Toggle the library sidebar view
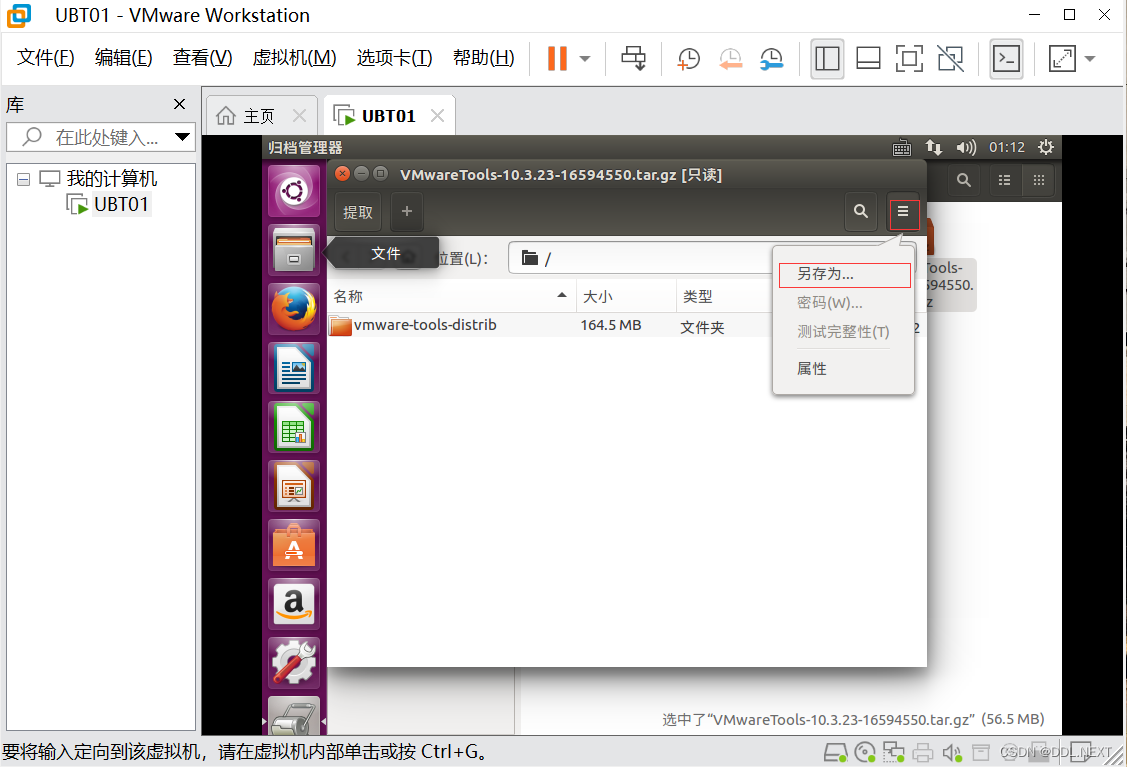The width and height of the screenshot is (1127, 767). pos(827,58)
